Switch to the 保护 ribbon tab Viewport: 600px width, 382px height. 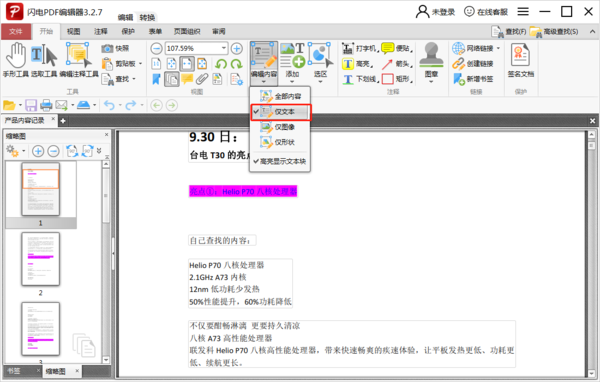tap(128, 31)
